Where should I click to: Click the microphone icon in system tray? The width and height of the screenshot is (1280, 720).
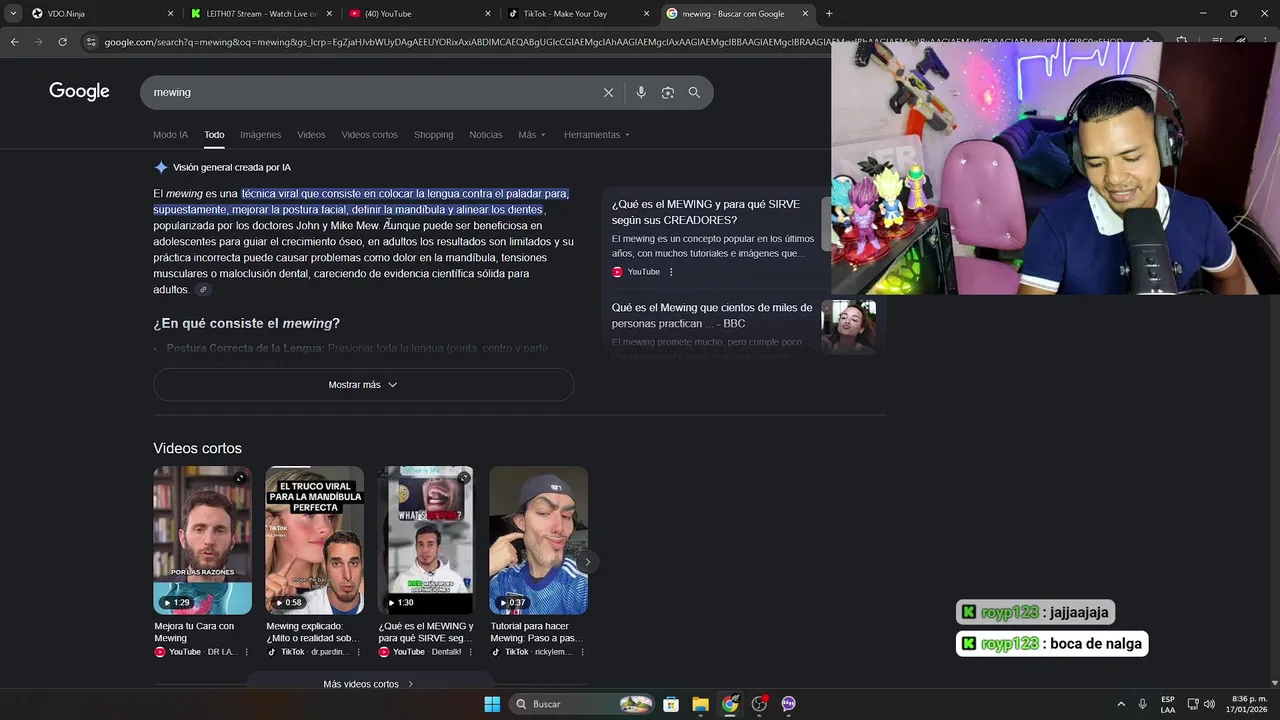pos(1143,704)
